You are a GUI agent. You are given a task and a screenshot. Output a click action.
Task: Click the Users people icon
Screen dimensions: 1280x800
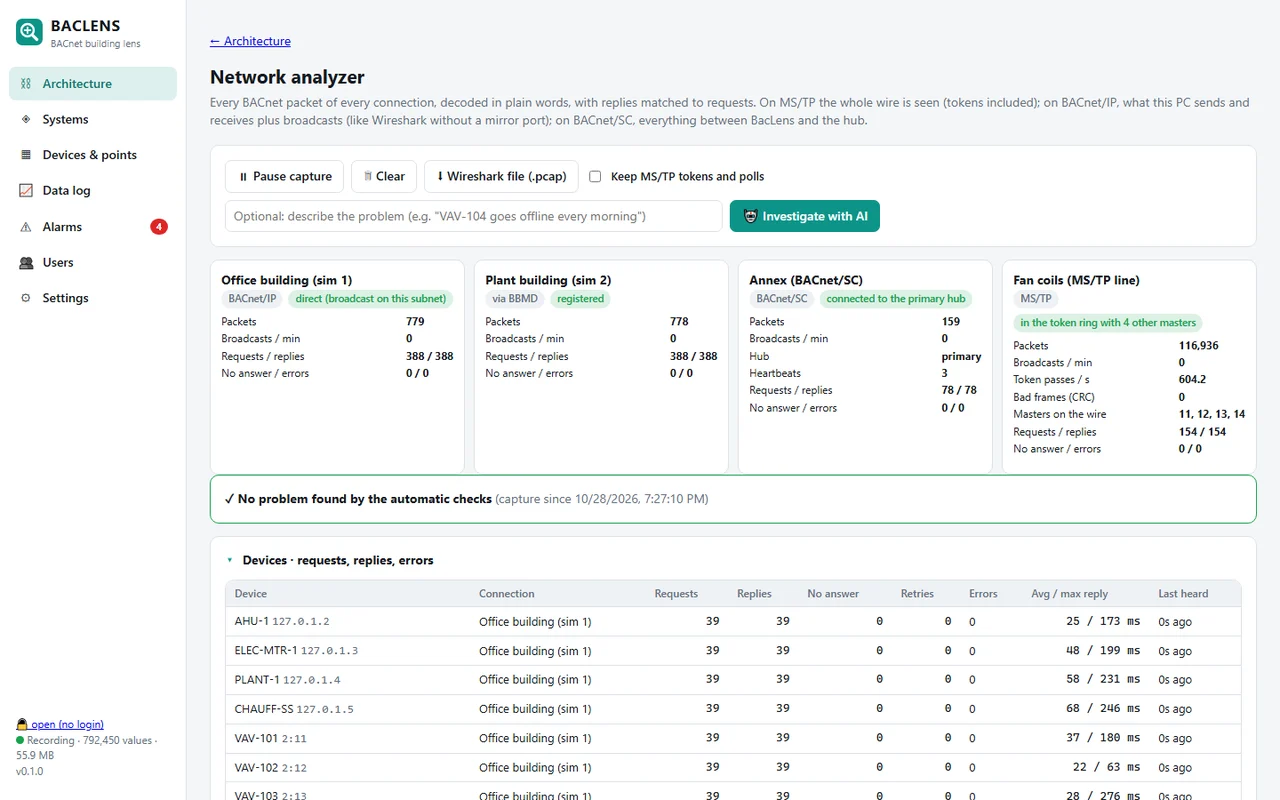coord(26,262)
